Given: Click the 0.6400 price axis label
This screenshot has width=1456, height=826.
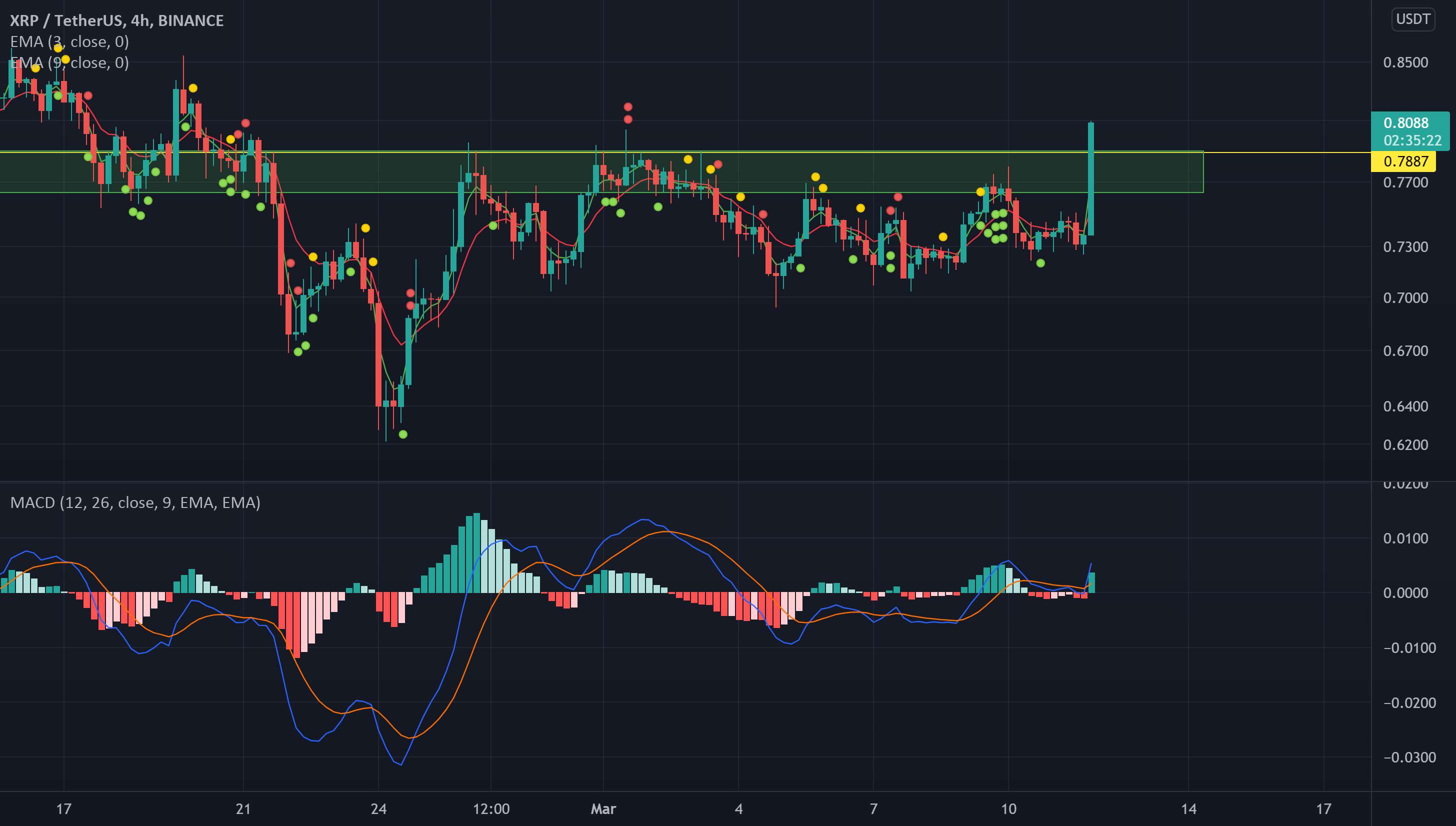Looking at the screenshot, I should [x=1405, y=406].
